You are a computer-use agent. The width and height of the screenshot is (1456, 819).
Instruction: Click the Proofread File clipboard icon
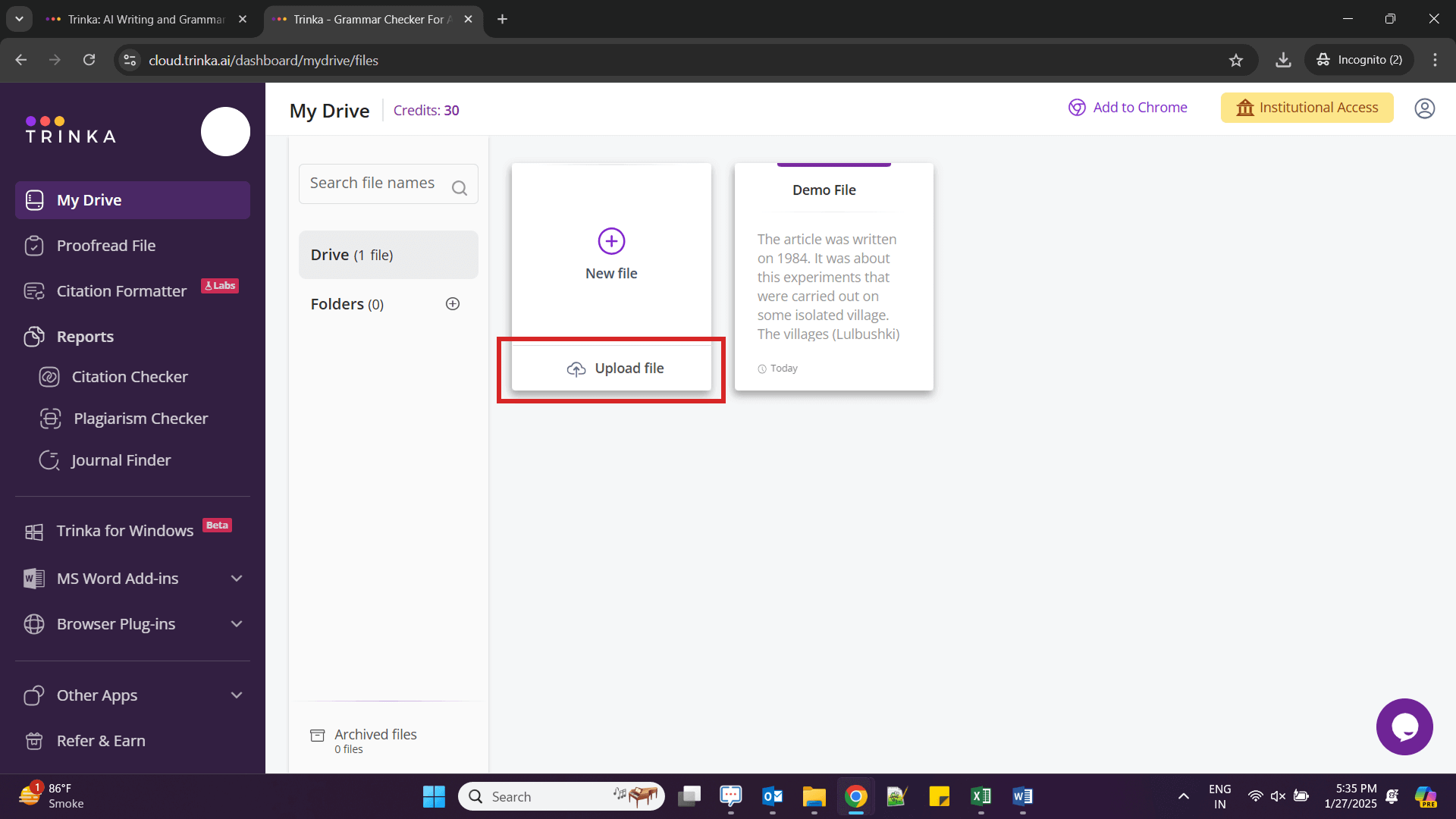pos(34,246)
